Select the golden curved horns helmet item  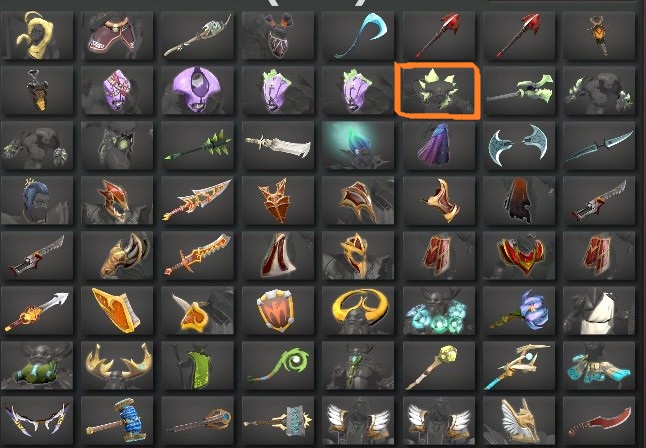[358, 311]
